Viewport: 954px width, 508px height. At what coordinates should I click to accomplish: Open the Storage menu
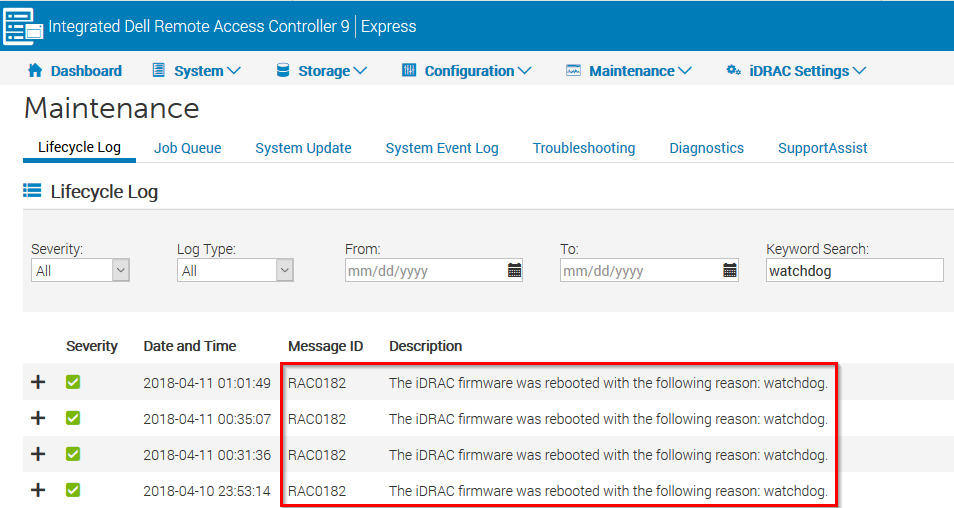click(321, 71)
